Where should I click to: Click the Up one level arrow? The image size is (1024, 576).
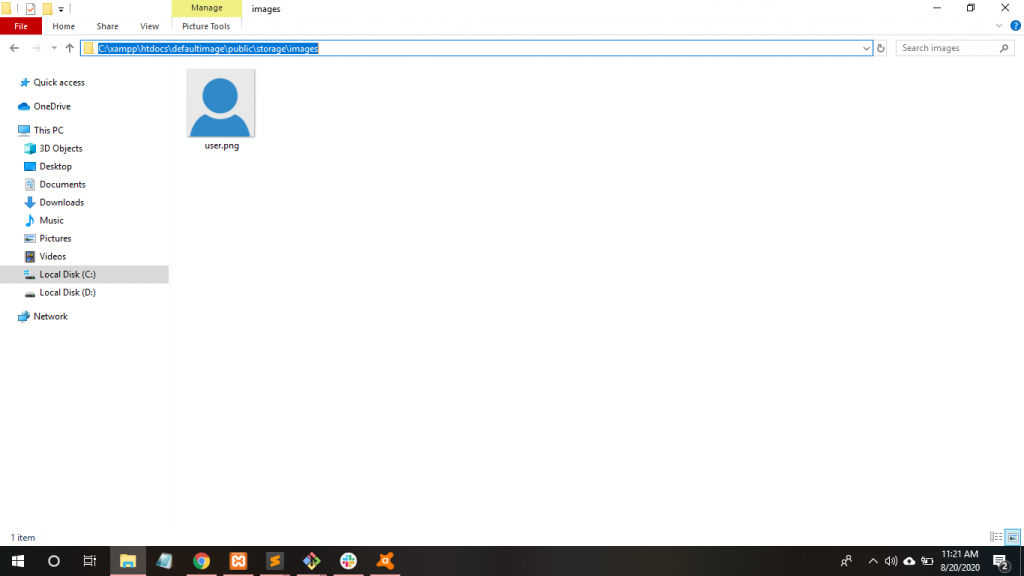[69, 48]
